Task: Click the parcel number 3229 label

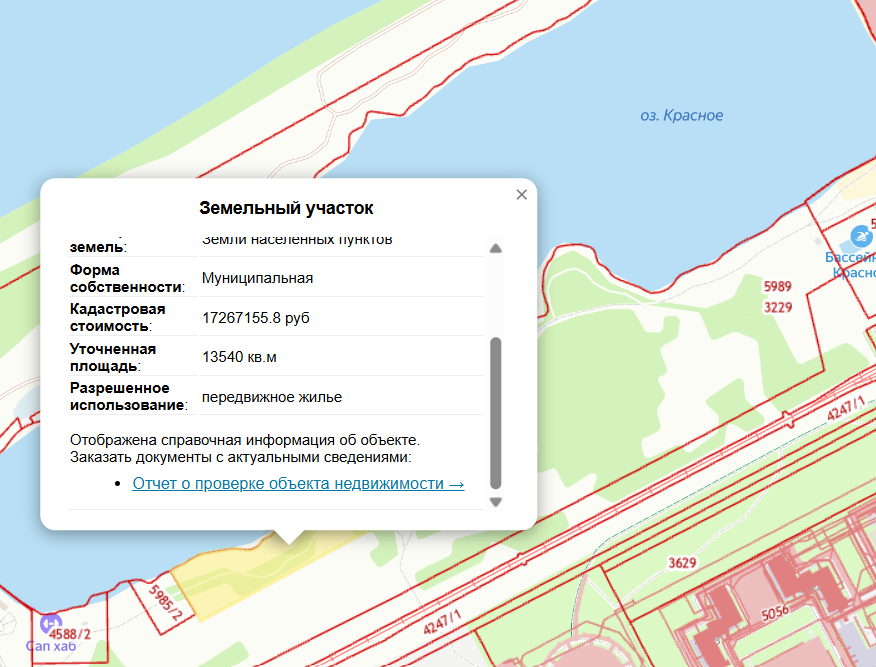Action: pos(778,307)
